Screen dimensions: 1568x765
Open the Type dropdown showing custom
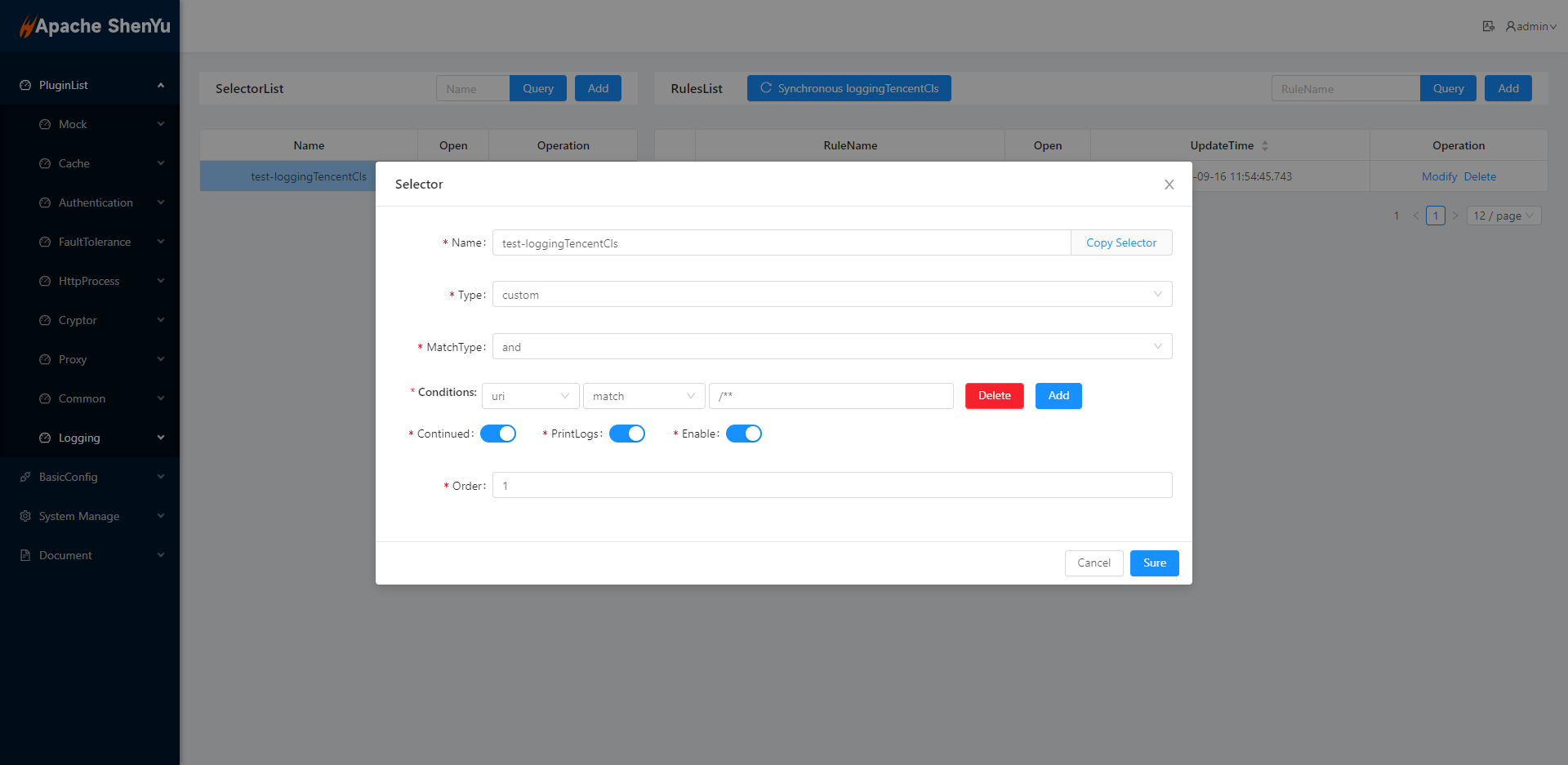(831, 294)
